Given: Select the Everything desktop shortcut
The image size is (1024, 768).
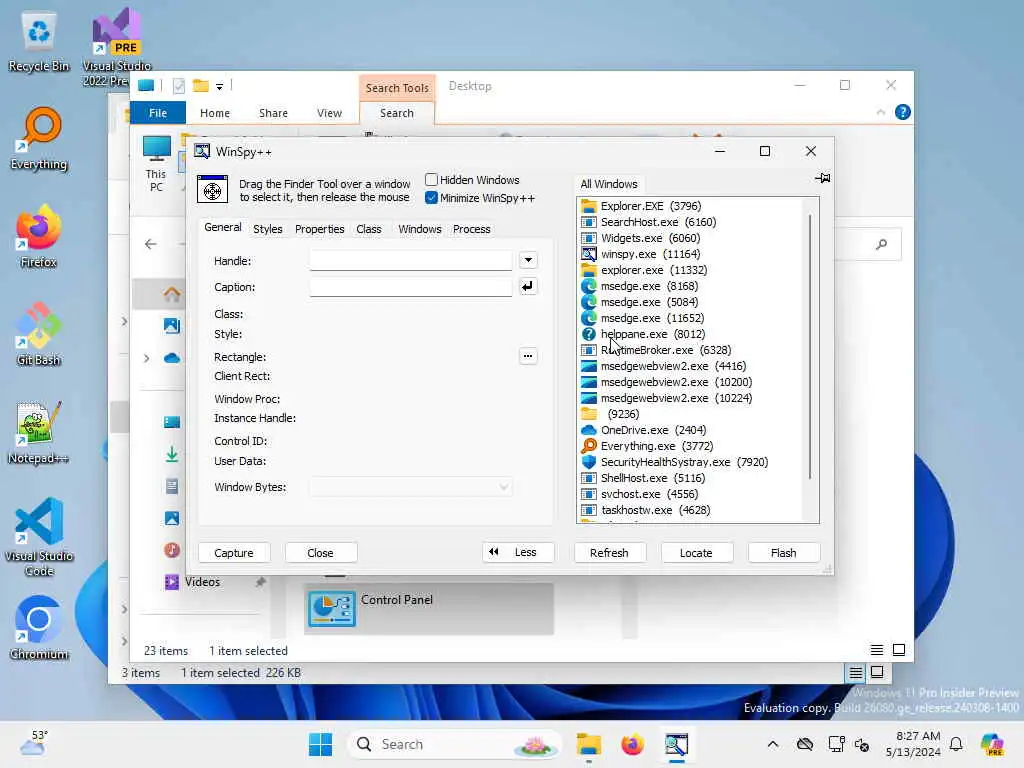Looking at the screenshot, I should pos(39,139).
